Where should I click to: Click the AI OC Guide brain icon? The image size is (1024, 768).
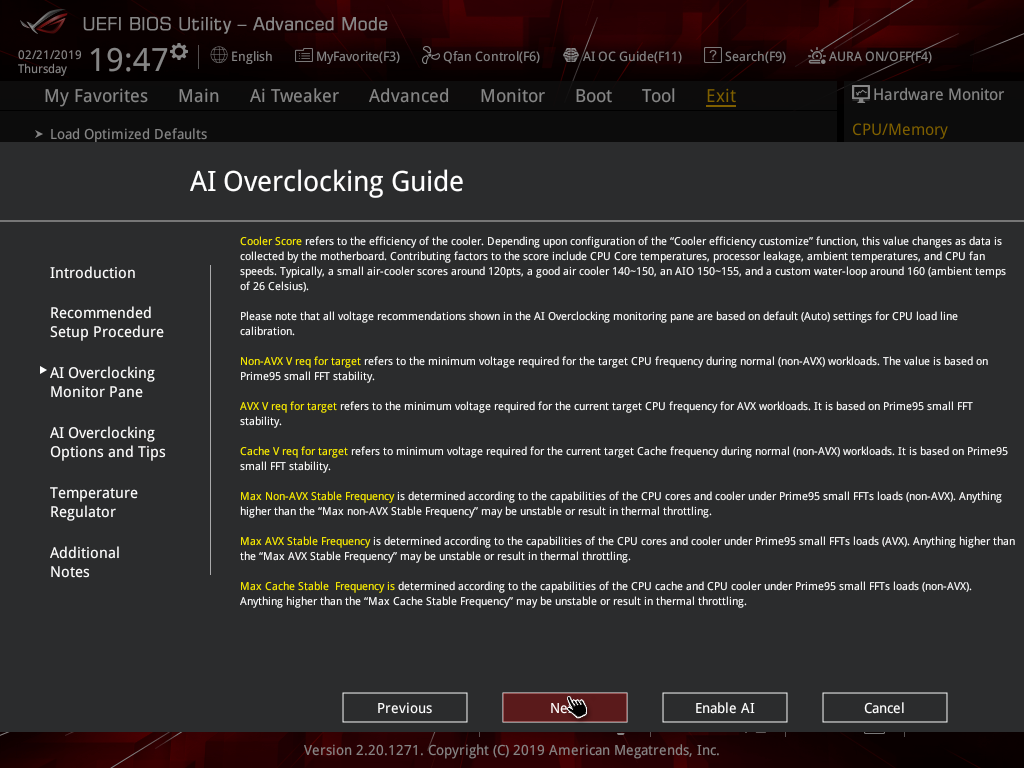click(571, 56)
